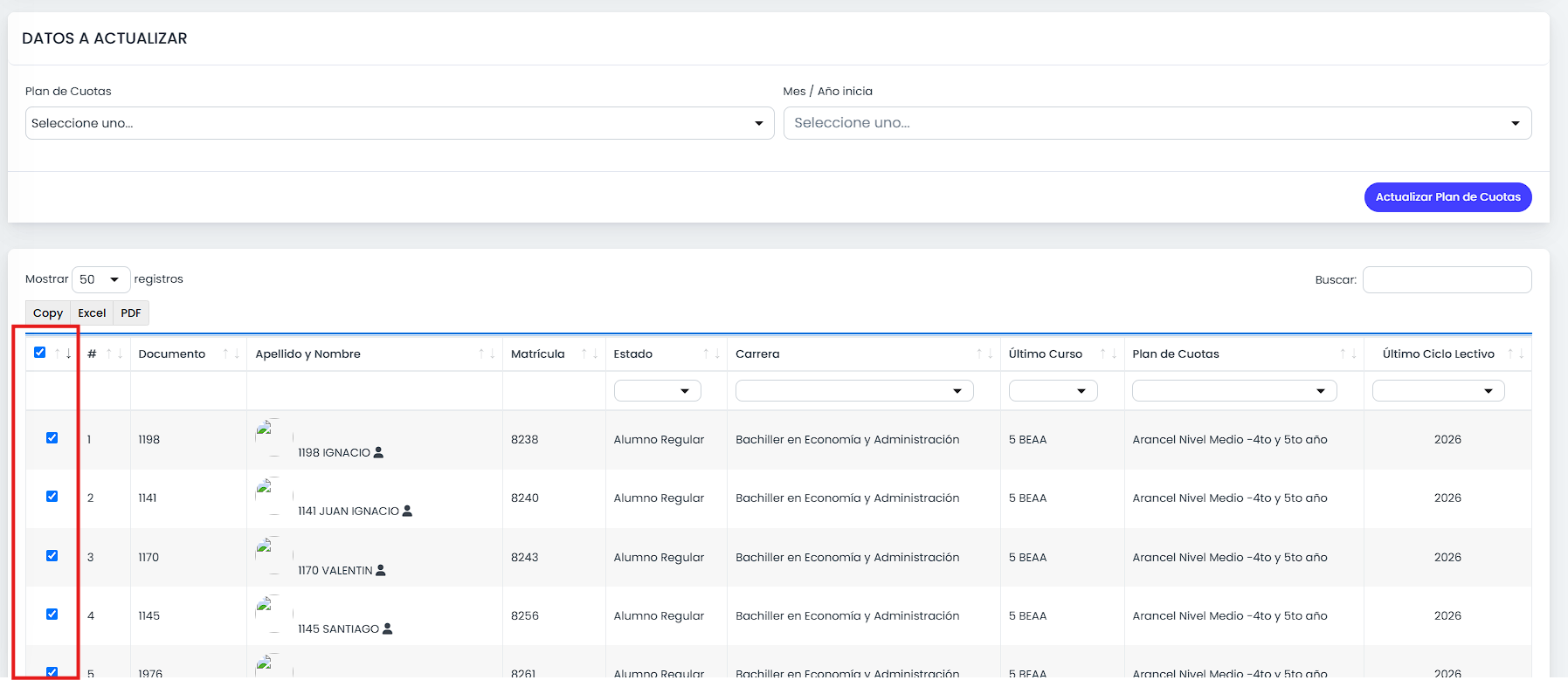Sort by Carrera column arrows
Screen dimensions: 1568x680
(984, 354)
